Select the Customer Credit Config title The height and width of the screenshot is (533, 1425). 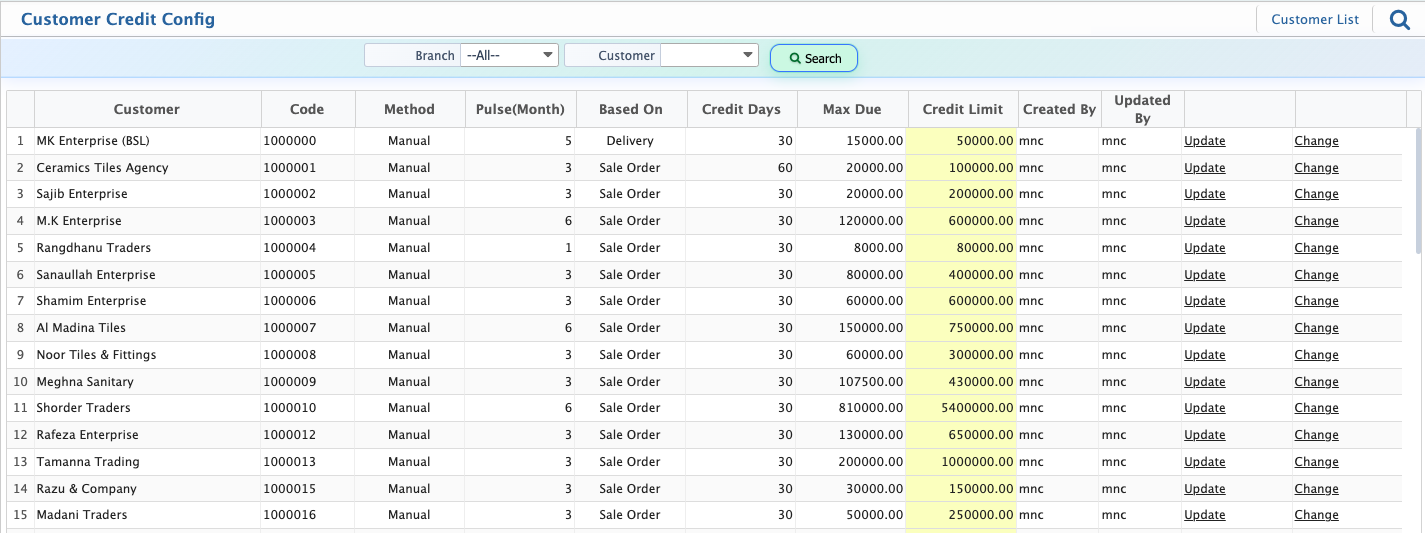point(118,19)
